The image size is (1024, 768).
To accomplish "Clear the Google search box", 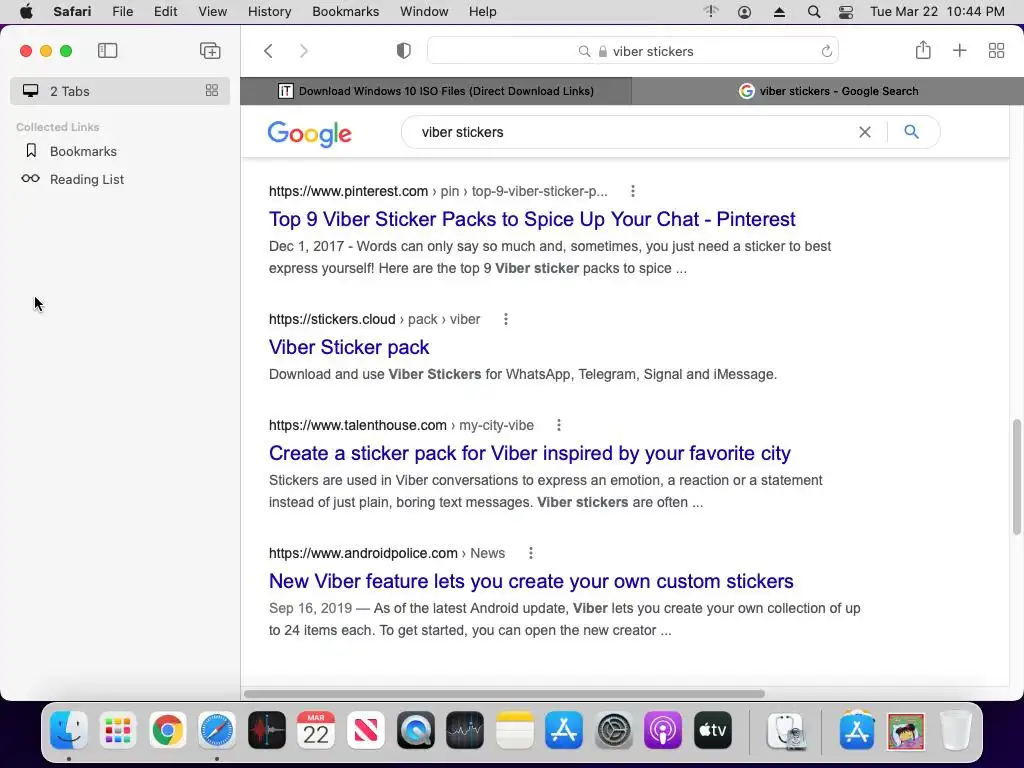I will pos(865,132).
